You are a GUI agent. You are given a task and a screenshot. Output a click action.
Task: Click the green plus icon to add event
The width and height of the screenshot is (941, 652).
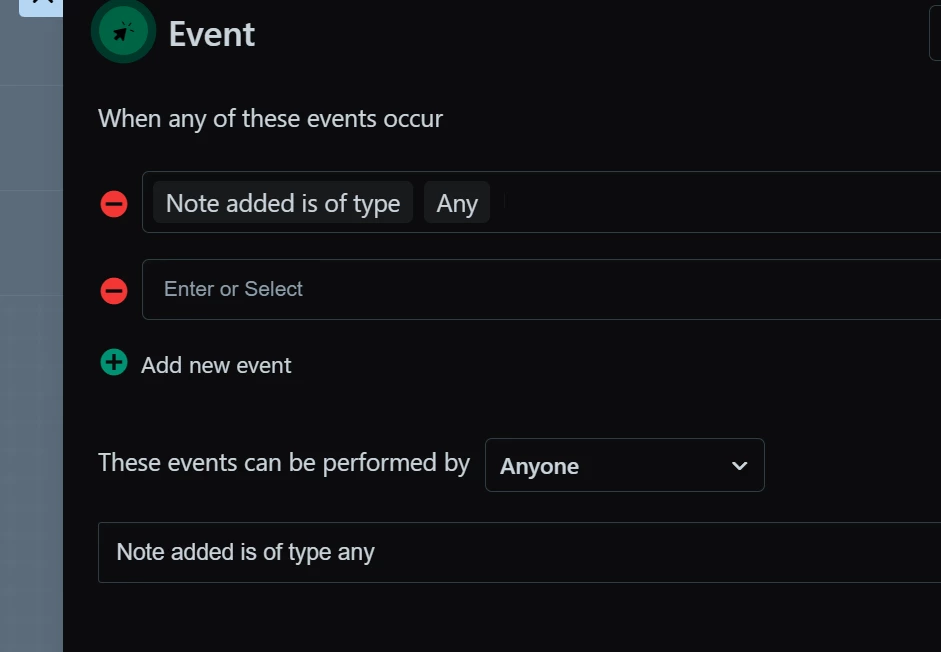(113, 362)
